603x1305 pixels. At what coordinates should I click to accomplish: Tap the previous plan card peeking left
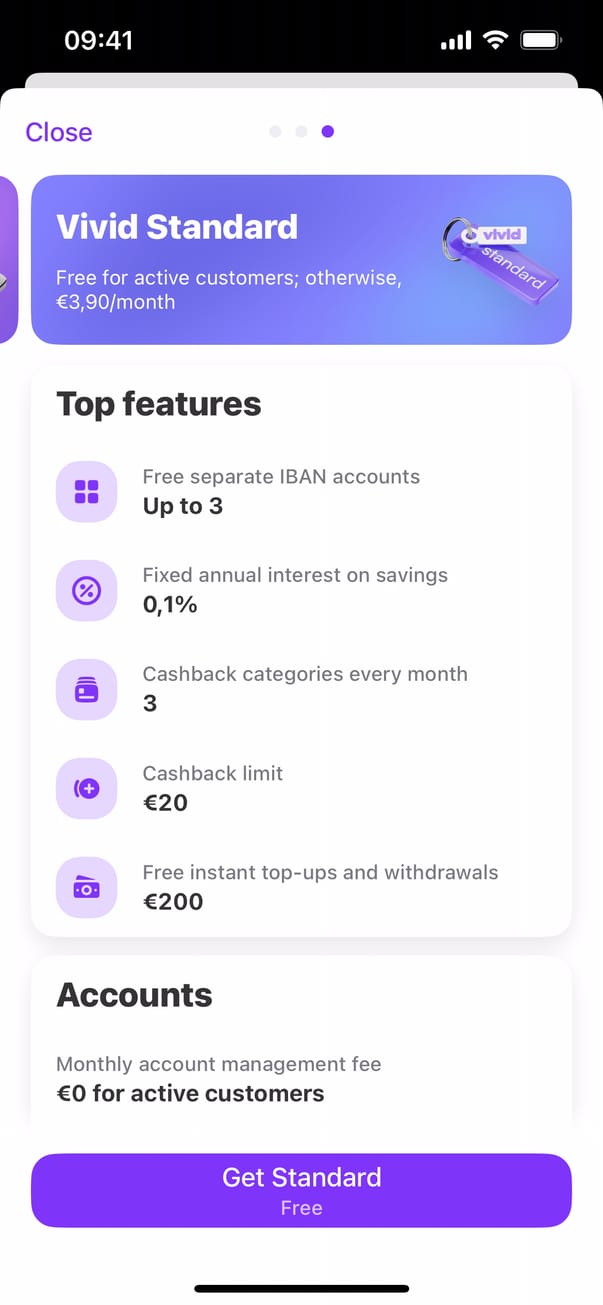(x=8, y=260)
